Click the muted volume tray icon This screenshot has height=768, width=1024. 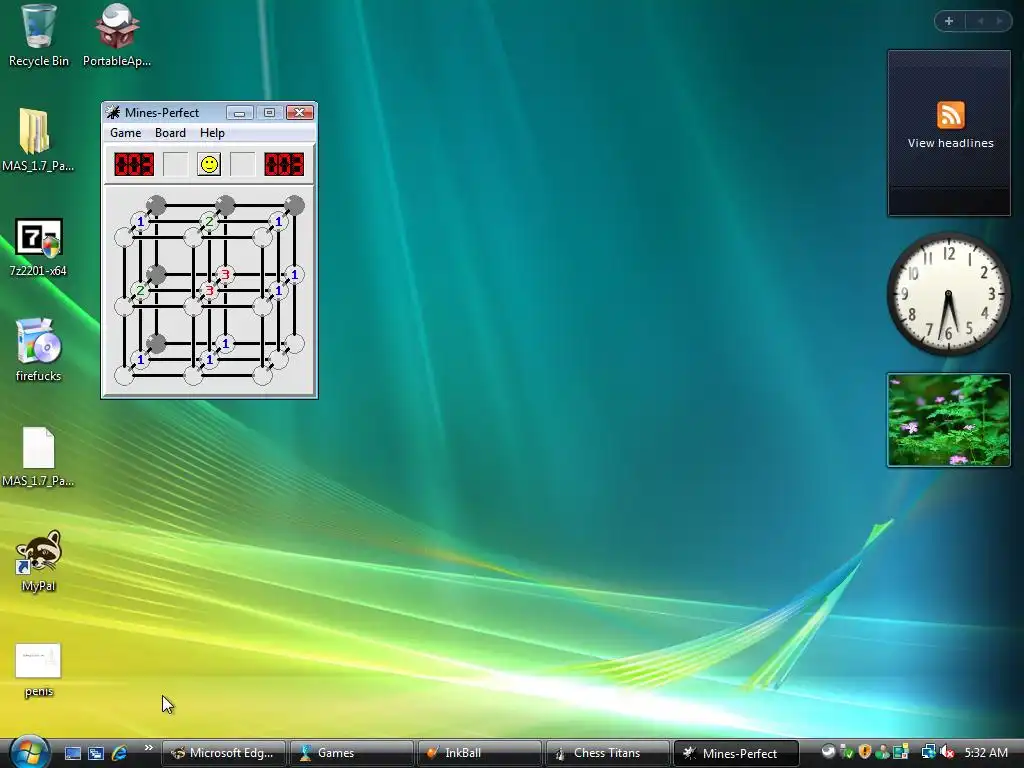tap(947, 752)
